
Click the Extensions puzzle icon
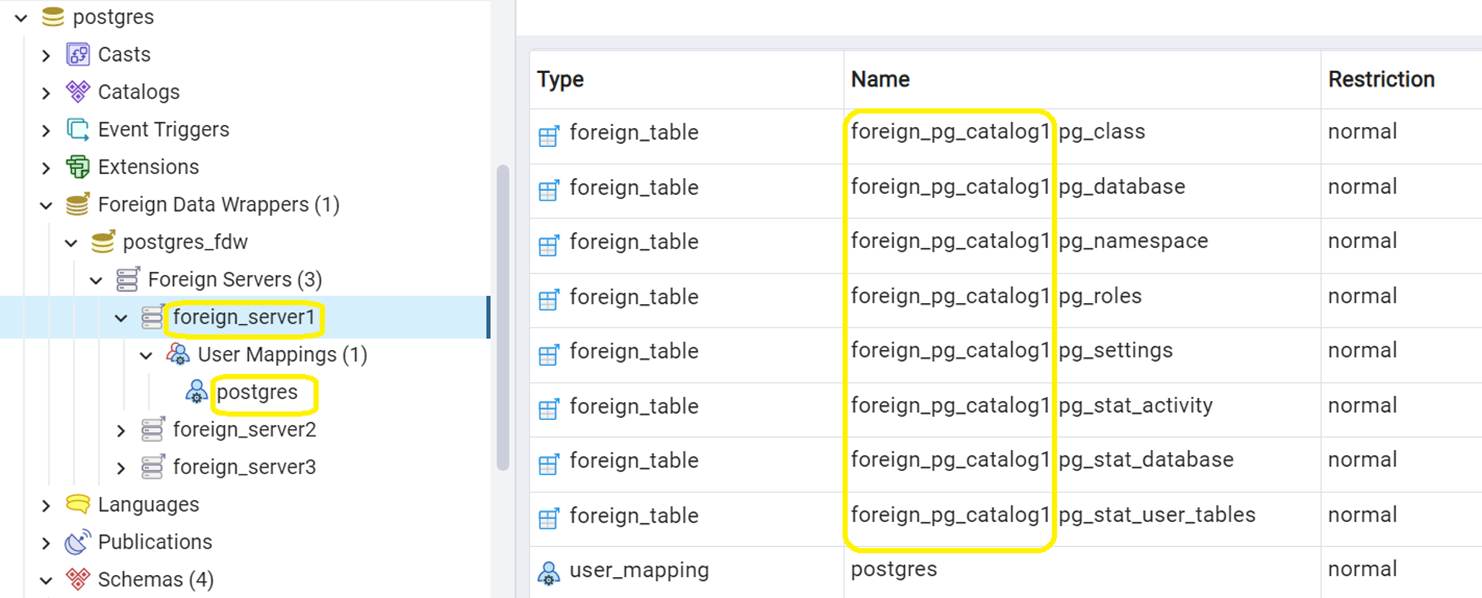point(77,167)
